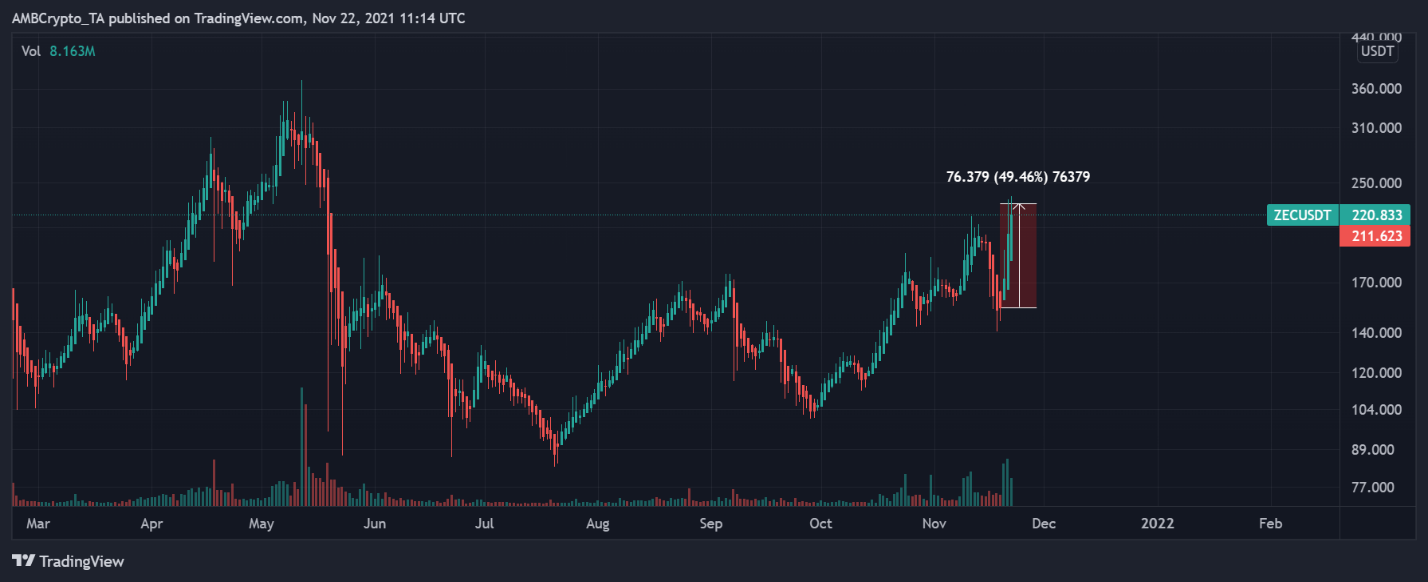Click the Dec label on time axis
The height and width of the screenshot is (582, 1428).
pyautogui.click(x=1043, y=523)
